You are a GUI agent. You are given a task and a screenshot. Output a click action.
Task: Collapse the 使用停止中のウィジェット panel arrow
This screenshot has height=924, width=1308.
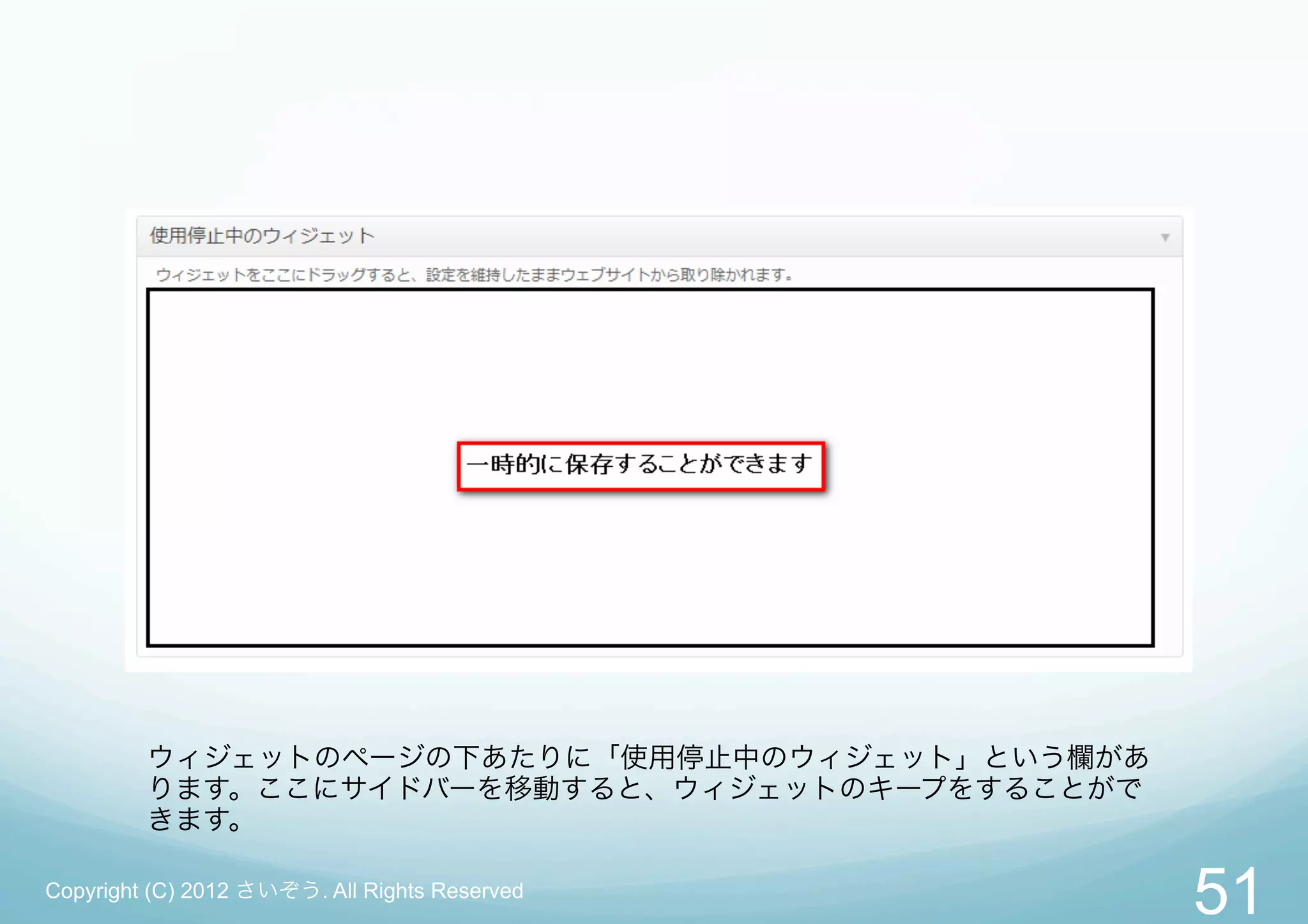(1165, 238)
